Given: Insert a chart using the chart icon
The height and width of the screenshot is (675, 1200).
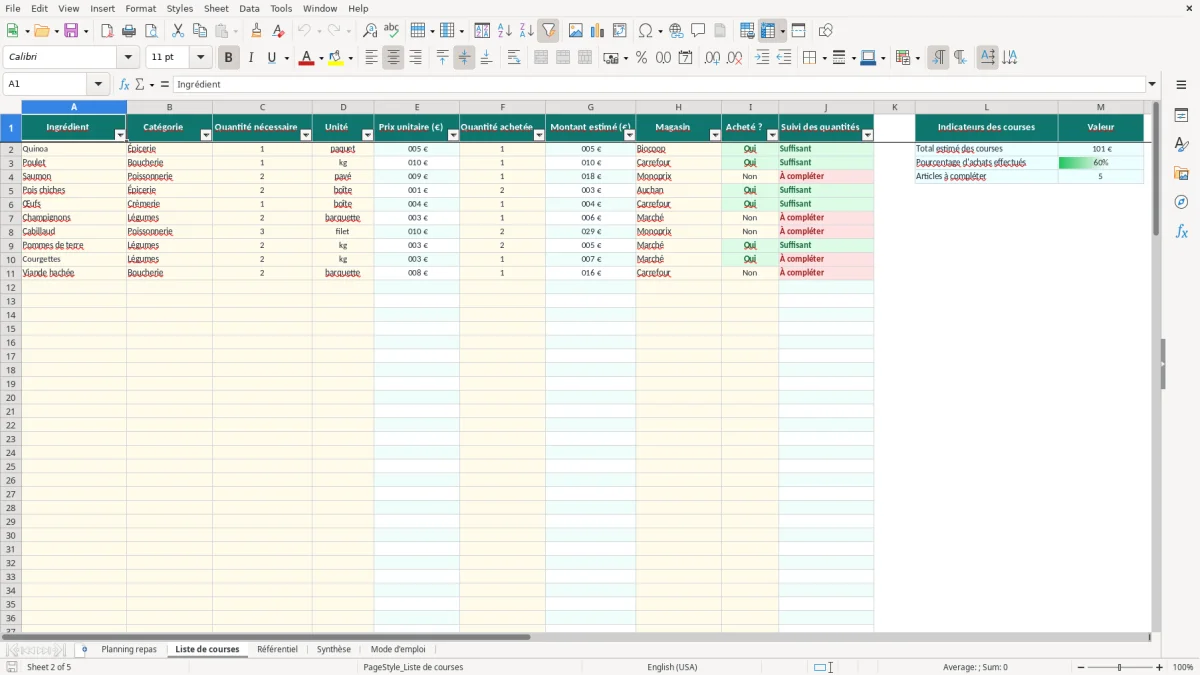Looking at the screenshot, I should (x=597, y=31).
